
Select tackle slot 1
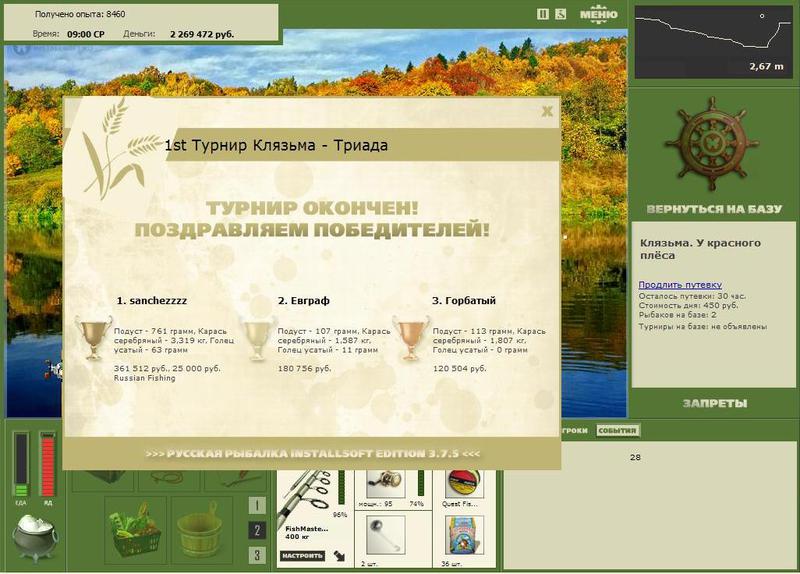257,505
